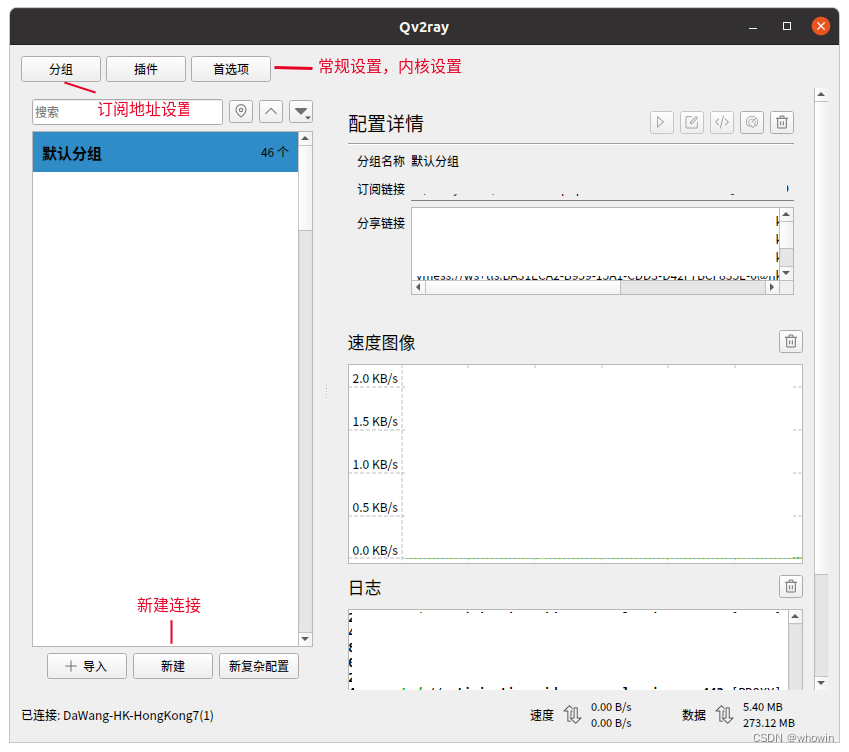Collapse the group list with the up-chevron icon
This screenshot has height=752, width=849.
tap(271, 112)
